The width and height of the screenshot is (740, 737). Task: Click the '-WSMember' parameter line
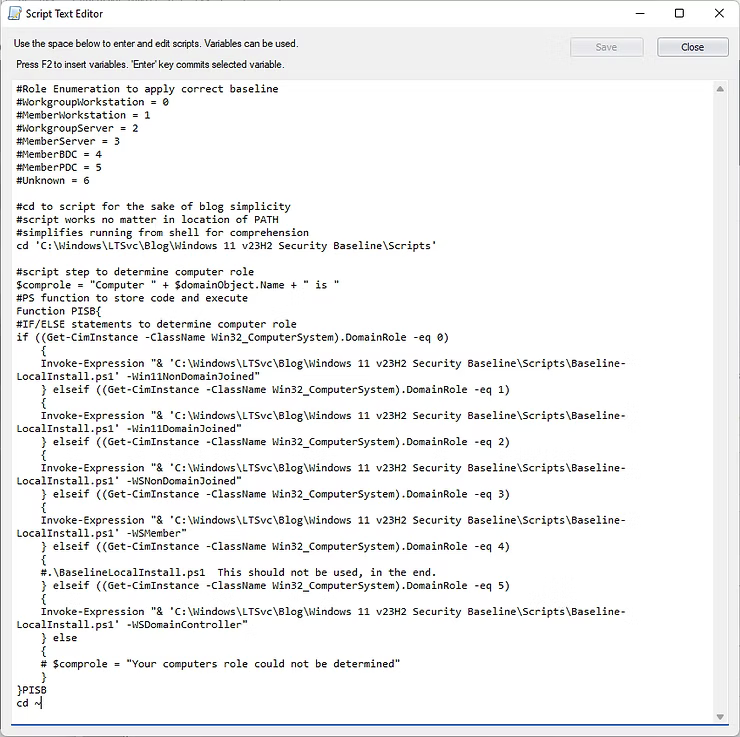click(101, 533)
